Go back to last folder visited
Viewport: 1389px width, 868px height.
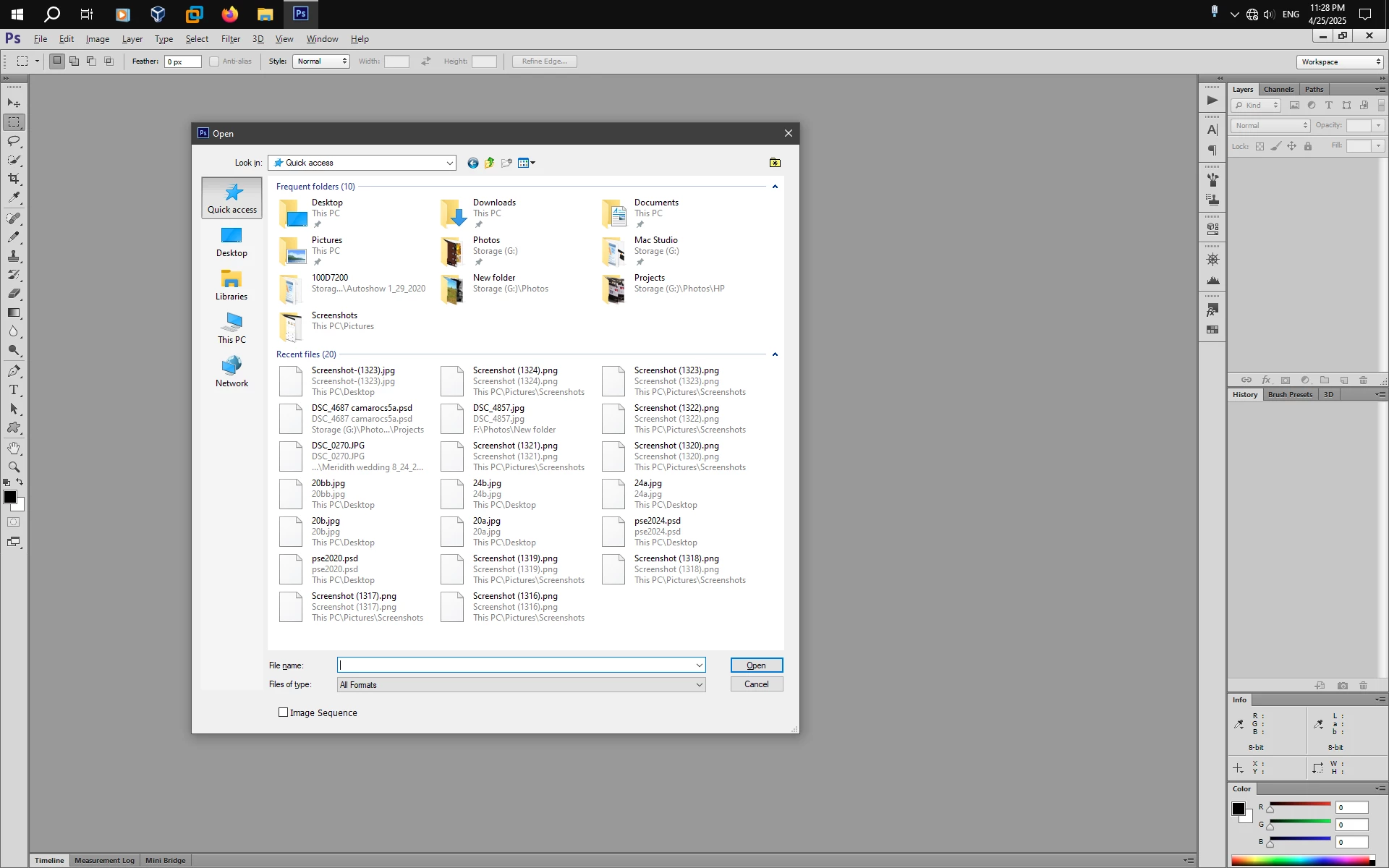point(472,163)
